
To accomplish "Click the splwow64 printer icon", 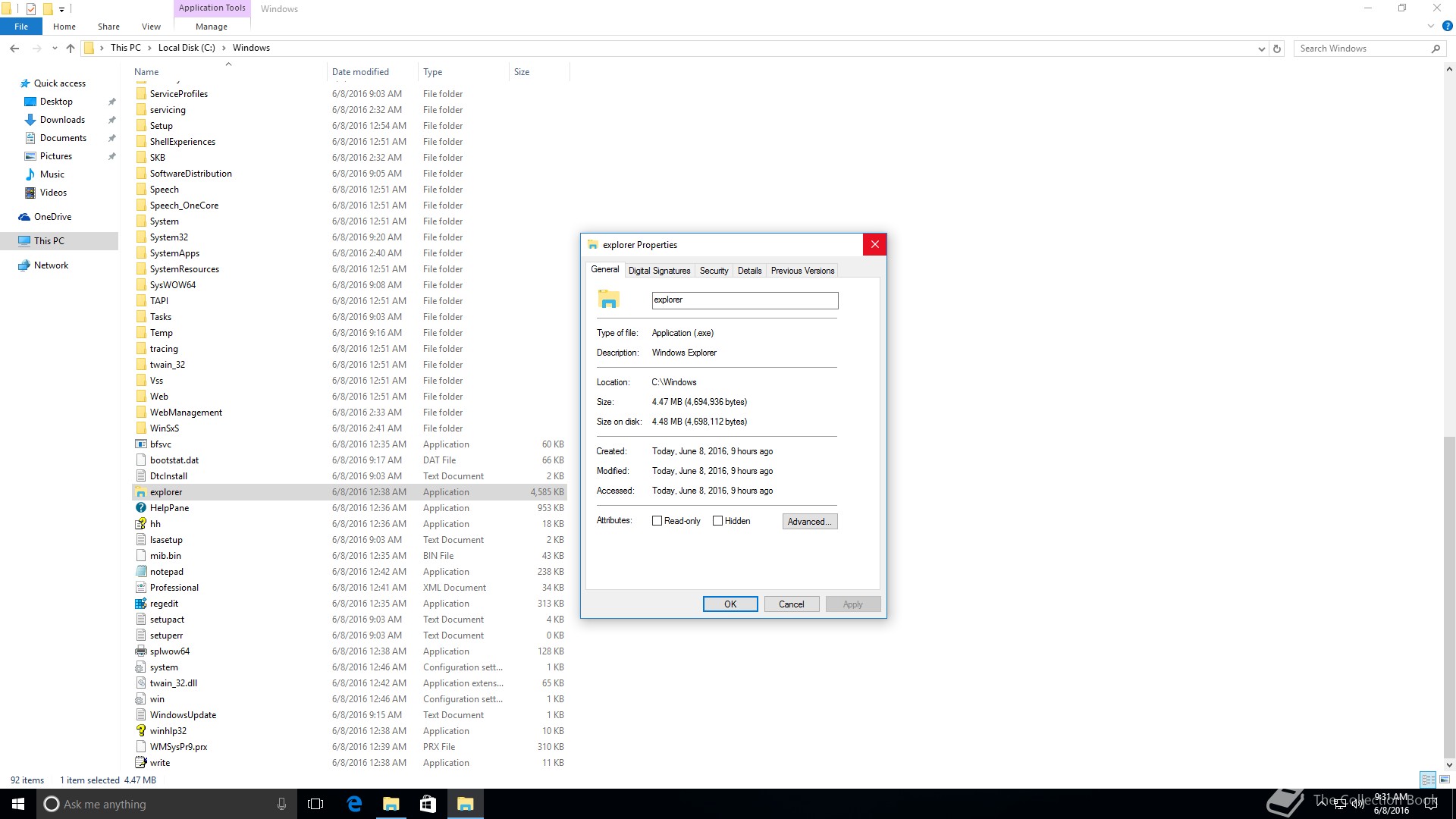I will 141,651.
